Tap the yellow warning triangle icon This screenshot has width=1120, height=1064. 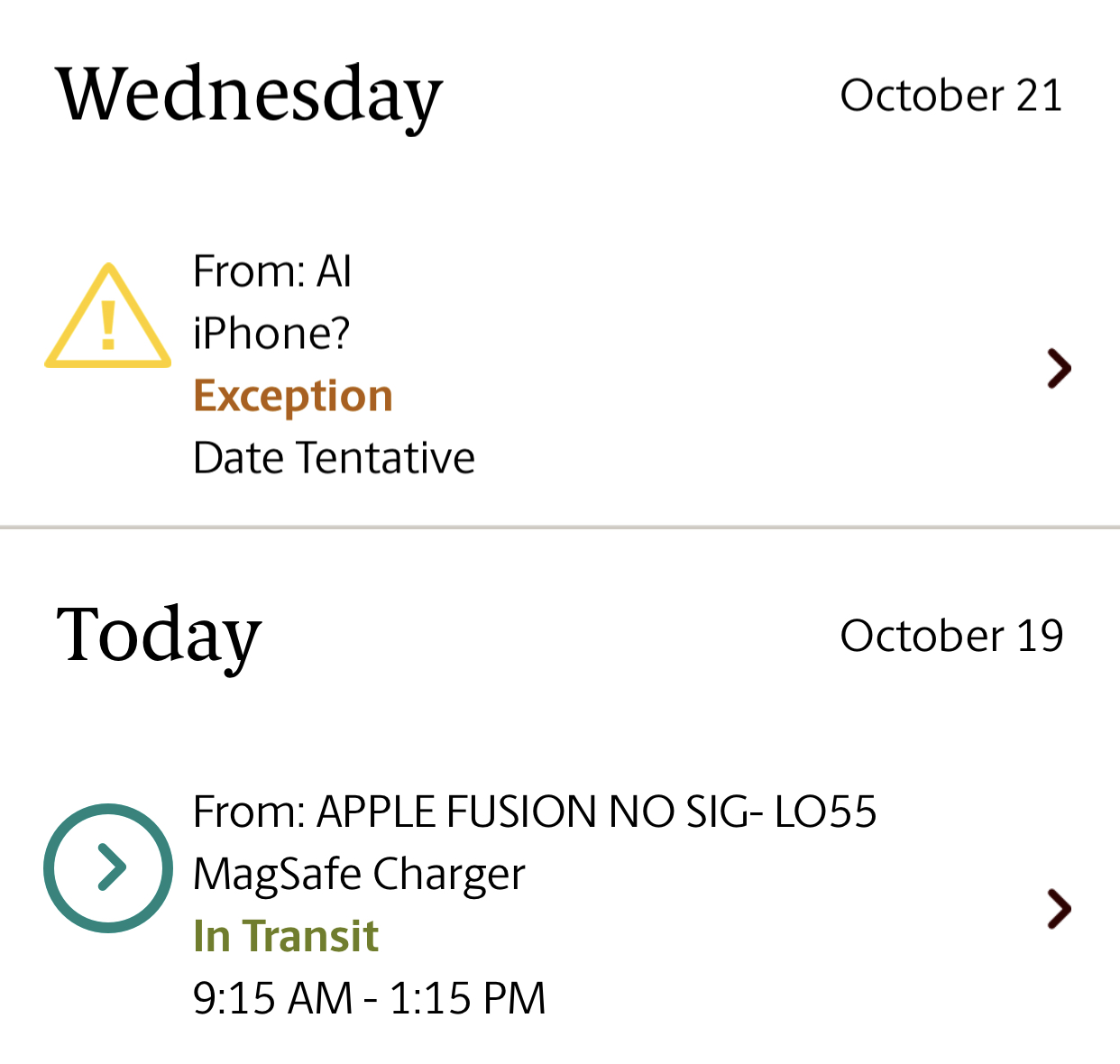(x=107, y=317)
